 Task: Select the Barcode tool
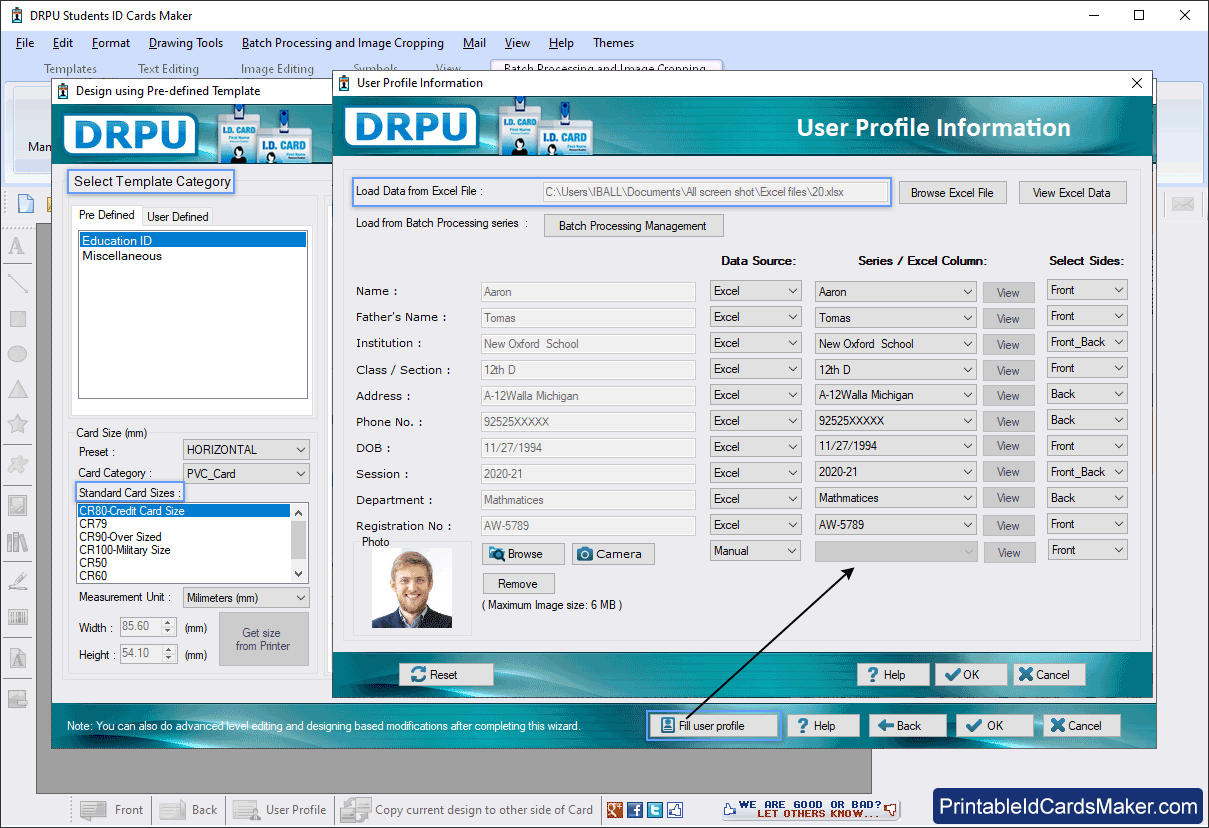17,617
